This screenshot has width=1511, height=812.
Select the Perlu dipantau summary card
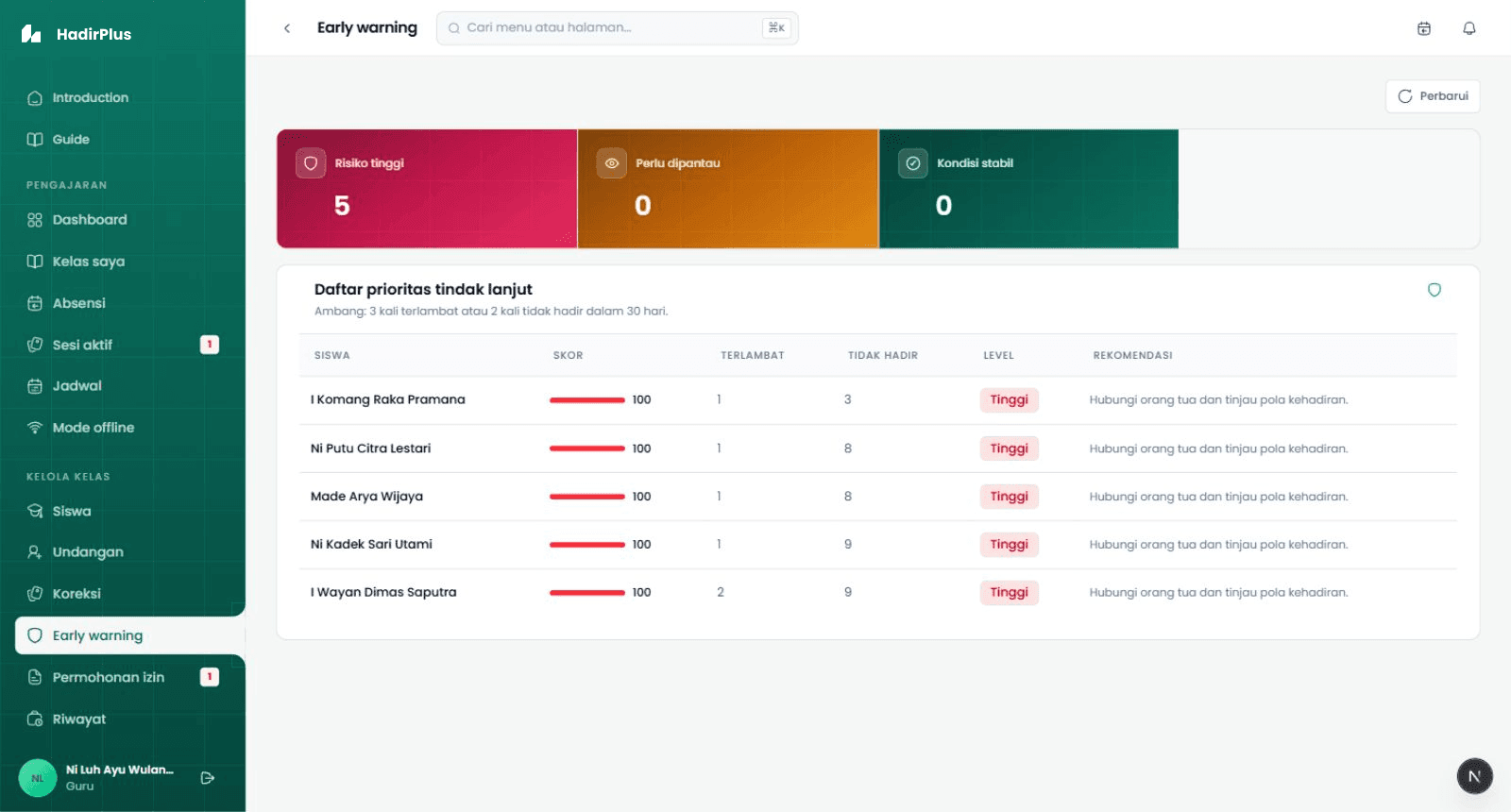click(728, 189)
